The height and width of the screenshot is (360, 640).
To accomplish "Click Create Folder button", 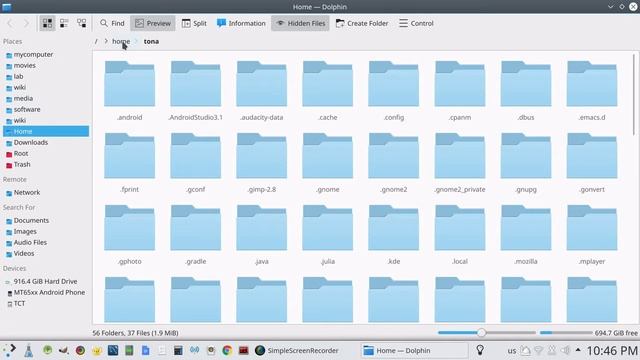I will click(362, 23).
